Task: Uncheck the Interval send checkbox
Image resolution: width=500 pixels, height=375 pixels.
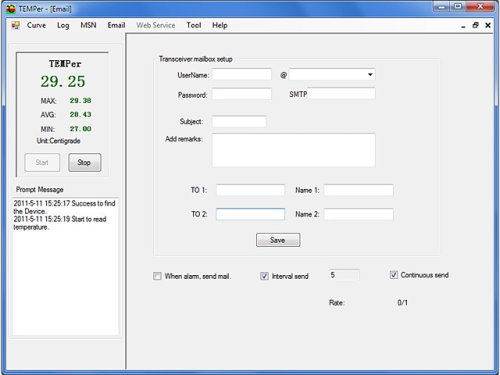Action: tap(264, 276)
